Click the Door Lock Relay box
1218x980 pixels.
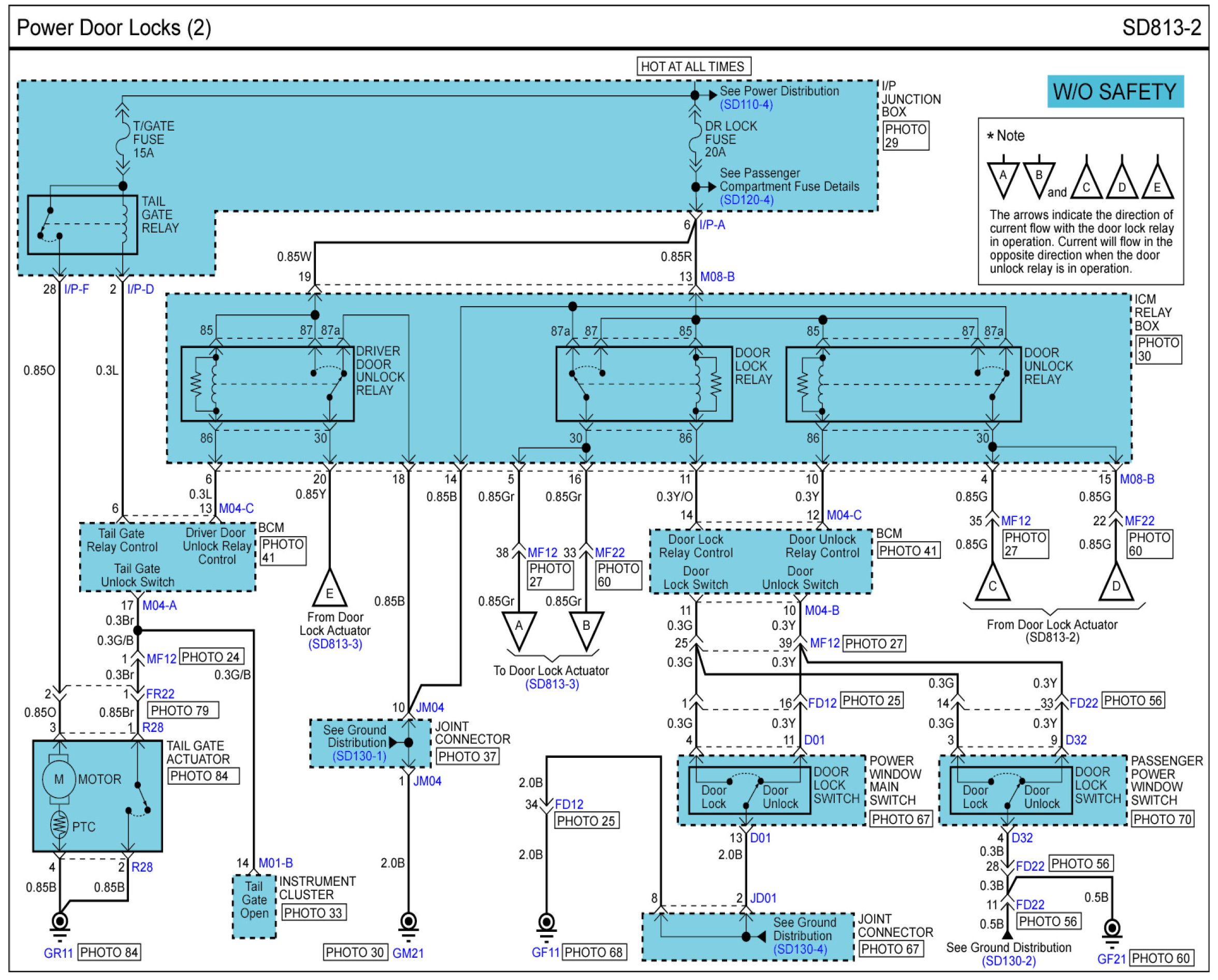tap(644, 384)
